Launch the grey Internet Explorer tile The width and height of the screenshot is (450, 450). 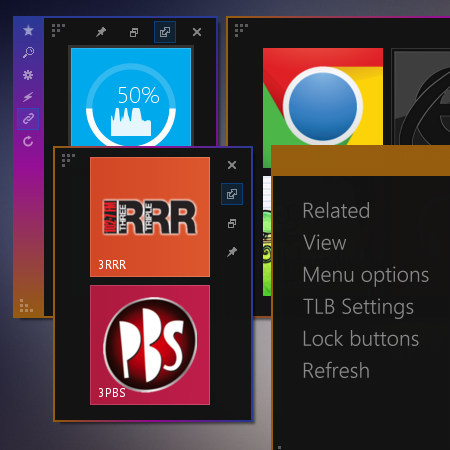click(422, 97)
